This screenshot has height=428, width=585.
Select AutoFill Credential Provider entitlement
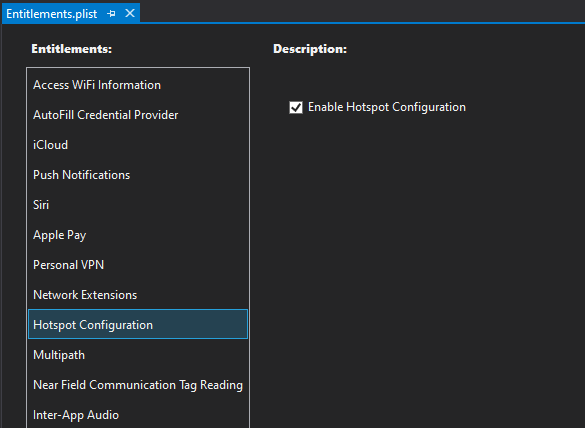pyautogui.click(x=138, y=115)
